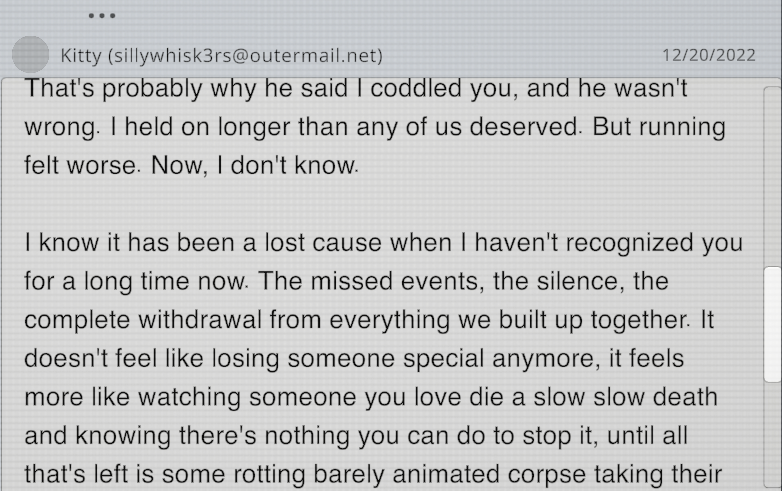Click the line "felt worse. Now, I don't know."

pyautogui.click(x=190, y=166)
